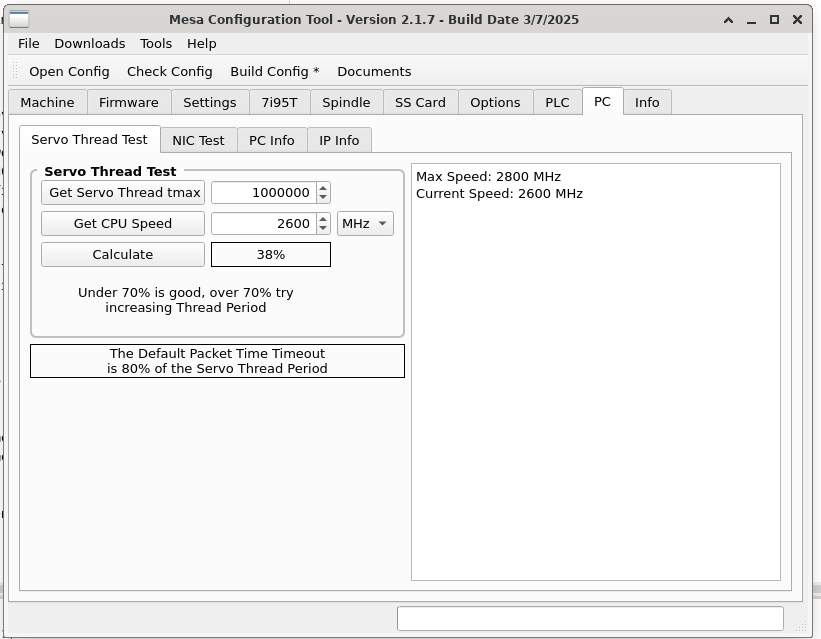Switch to the Options tab

pos(495,102)
